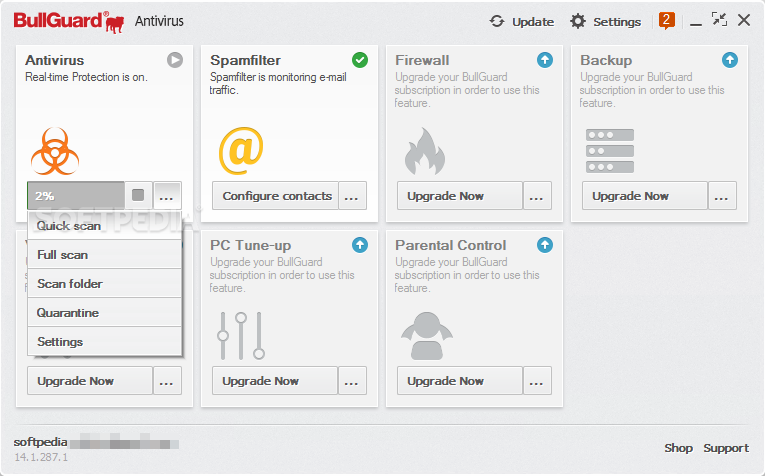Click the Antivirus tile title
Image resolution: width=765 pixels, height=476 pixels.
(x=55, y=60)
